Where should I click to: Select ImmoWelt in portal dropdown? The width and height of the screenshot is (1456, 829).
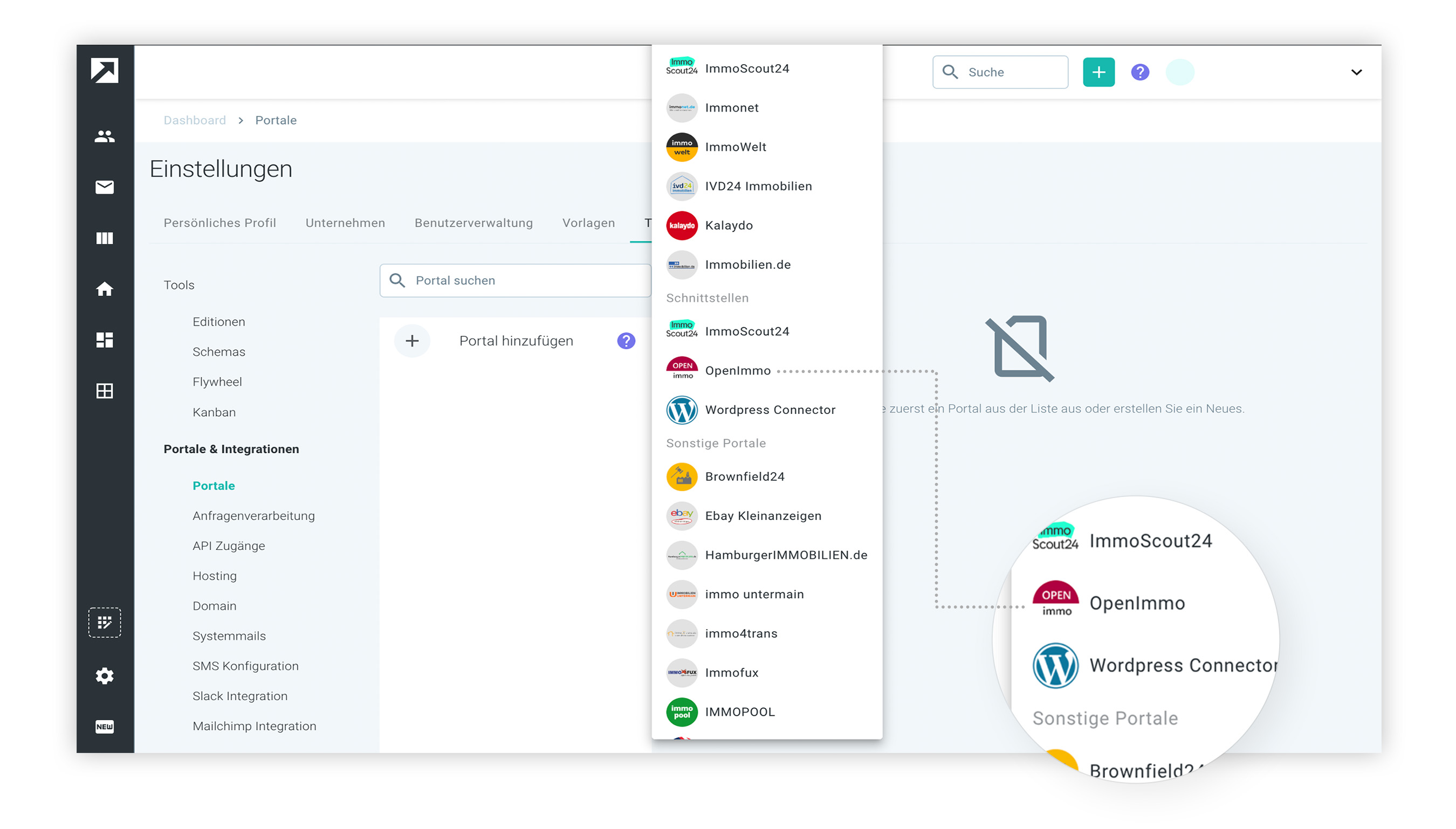[x=767, y=147]
